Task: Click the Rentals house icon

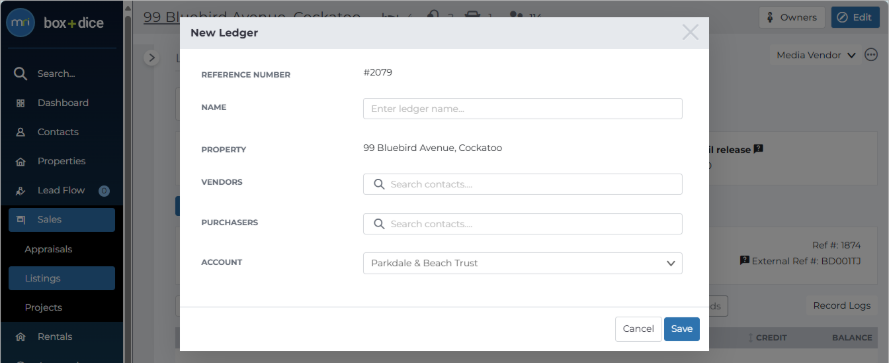Action: pos(20,337)
